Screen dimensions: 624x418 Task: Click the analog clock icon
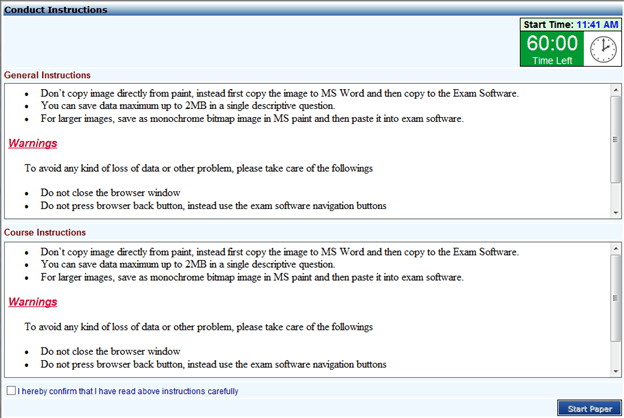pyautogui.click(x=603, y=48)
